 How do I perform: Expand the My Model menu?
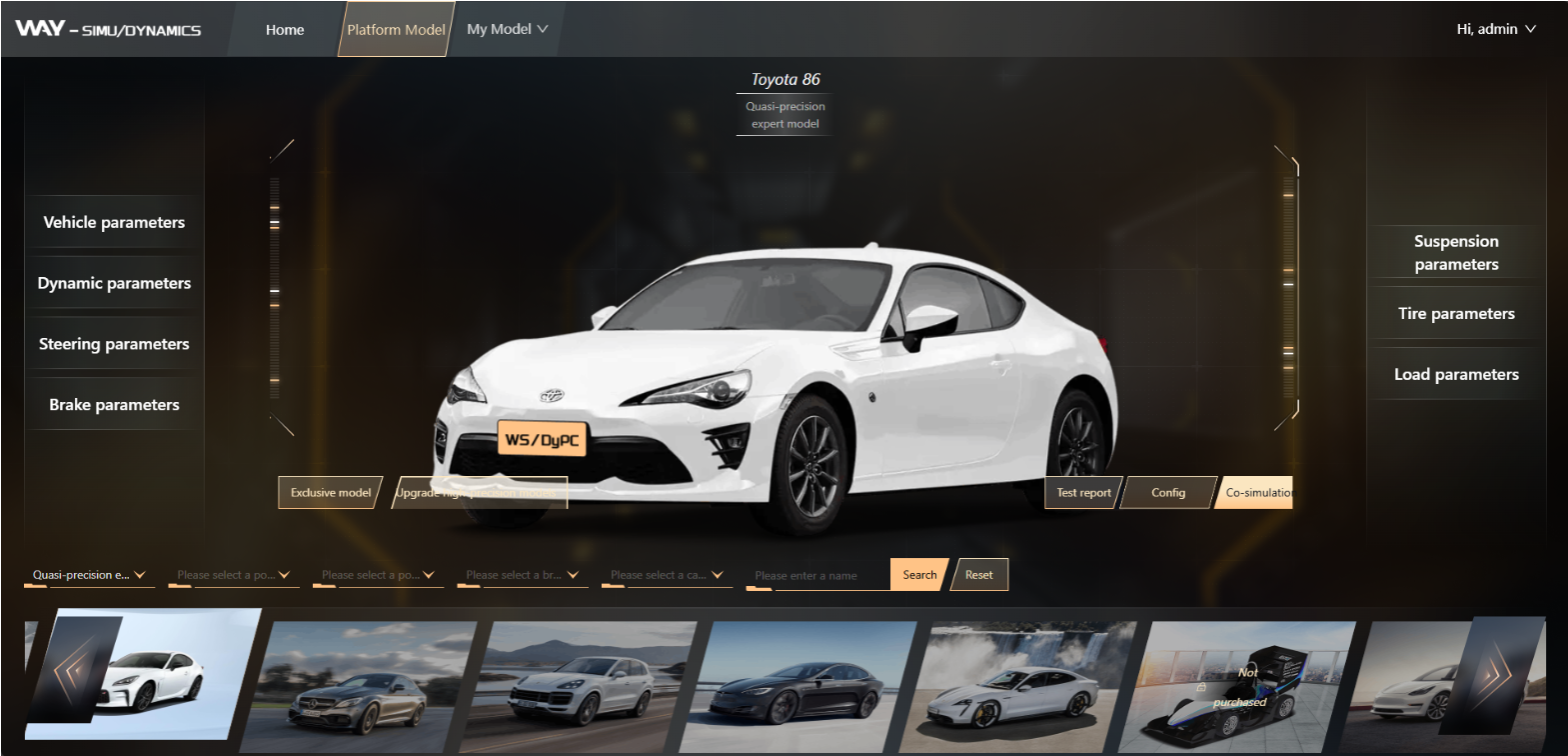(x=508, y=29)
